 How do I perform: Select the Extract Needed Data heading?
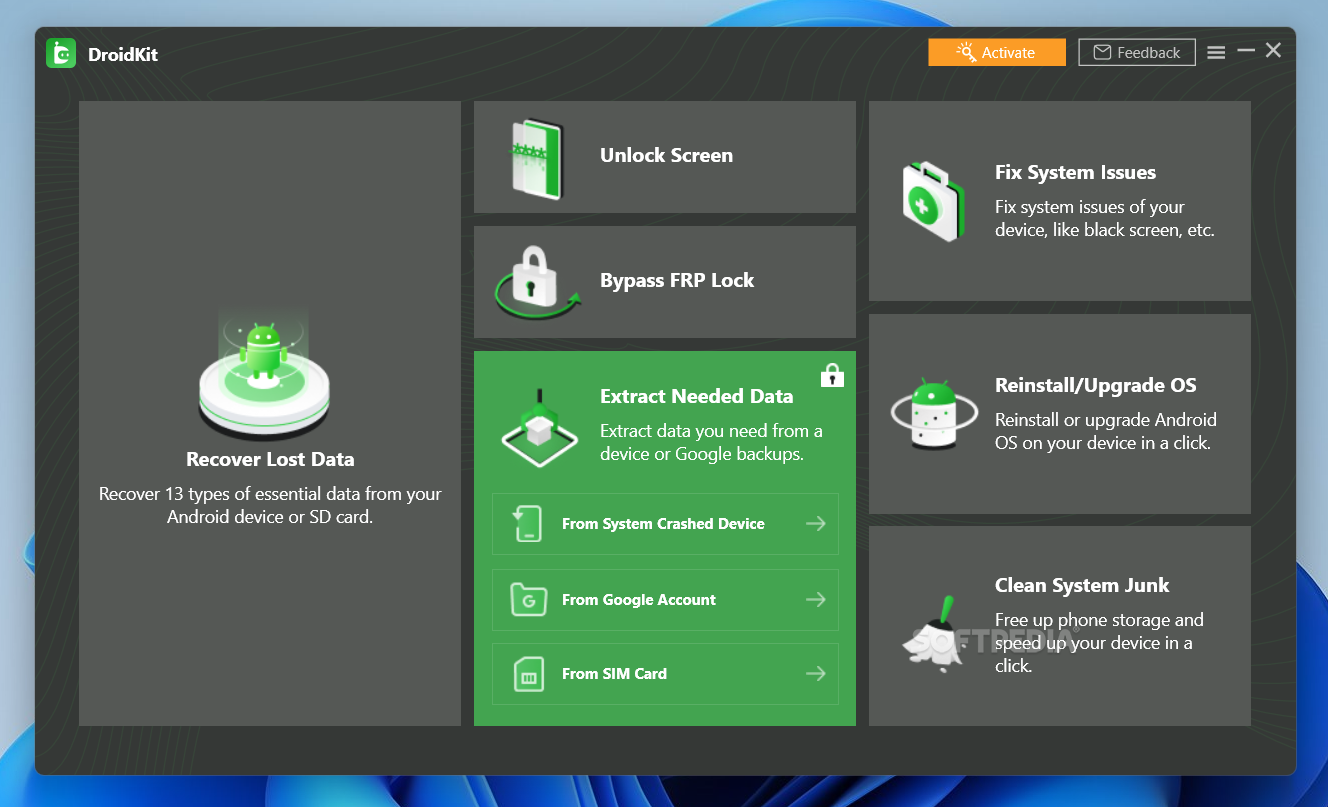point(696,397)
